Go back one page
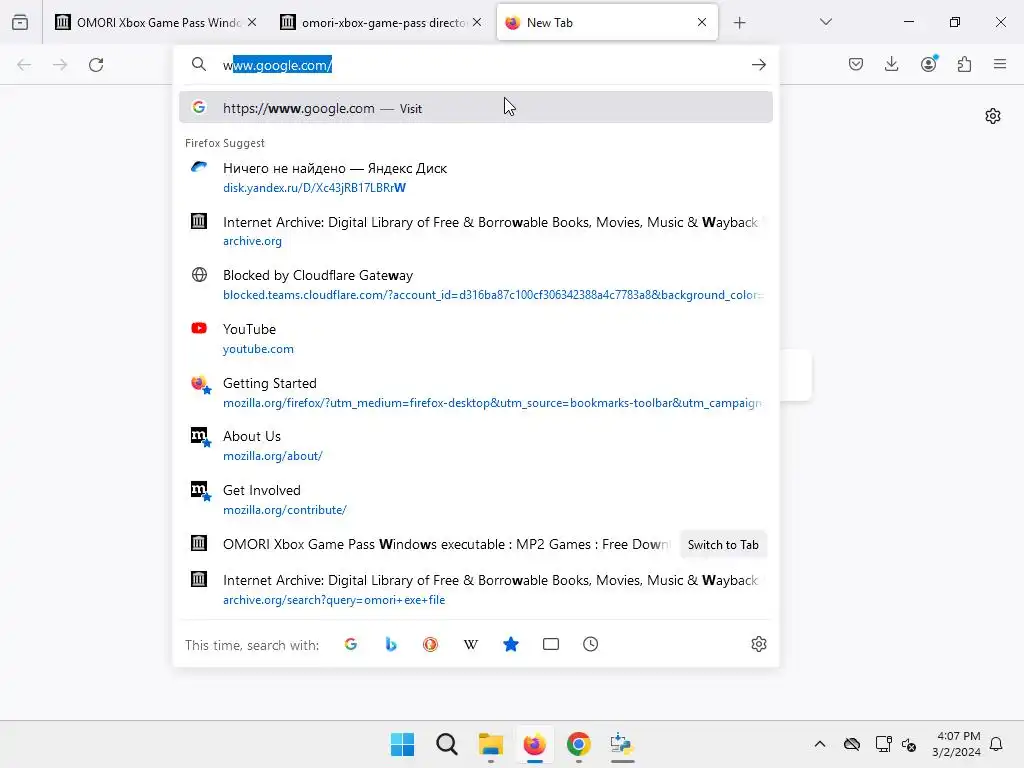Image resolution: width=1024 pixels, height=768 pixels. click(24, 65)
